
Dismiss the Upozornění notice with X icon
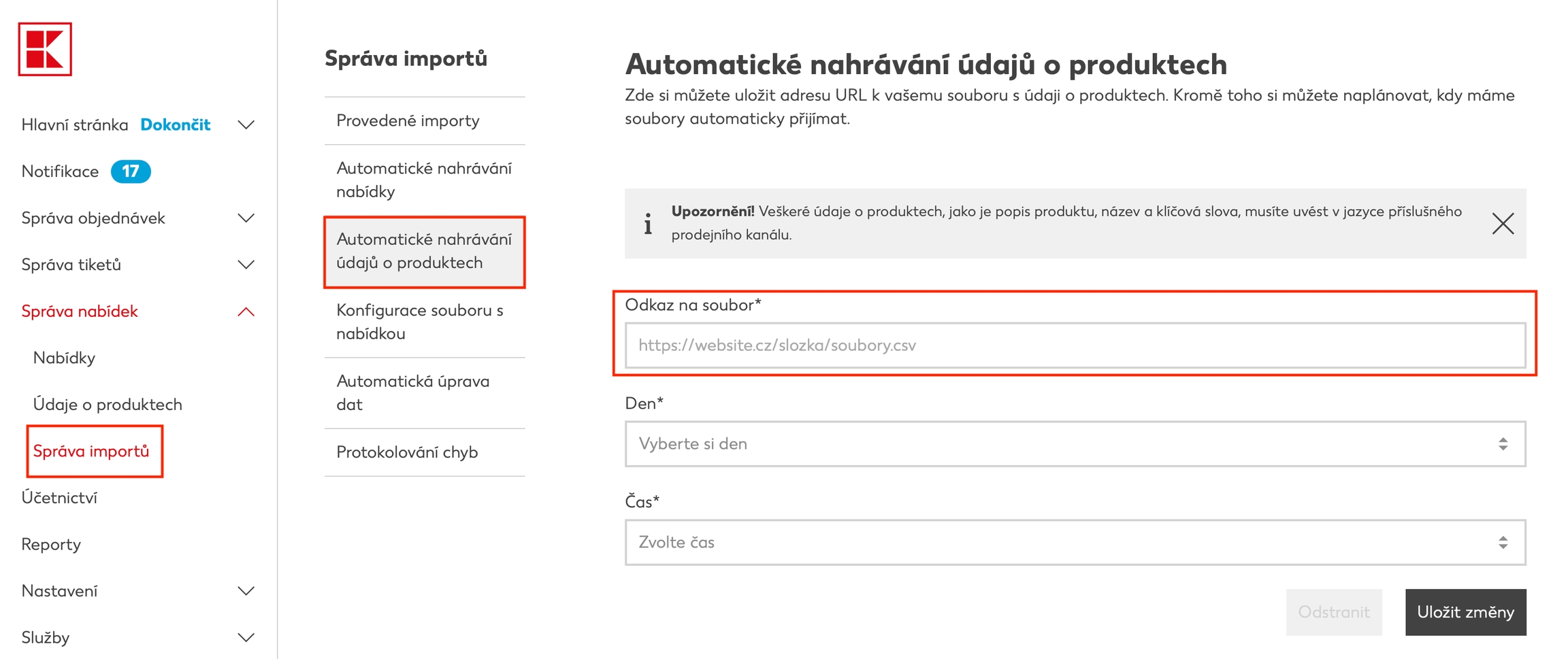pos(1503,224)
